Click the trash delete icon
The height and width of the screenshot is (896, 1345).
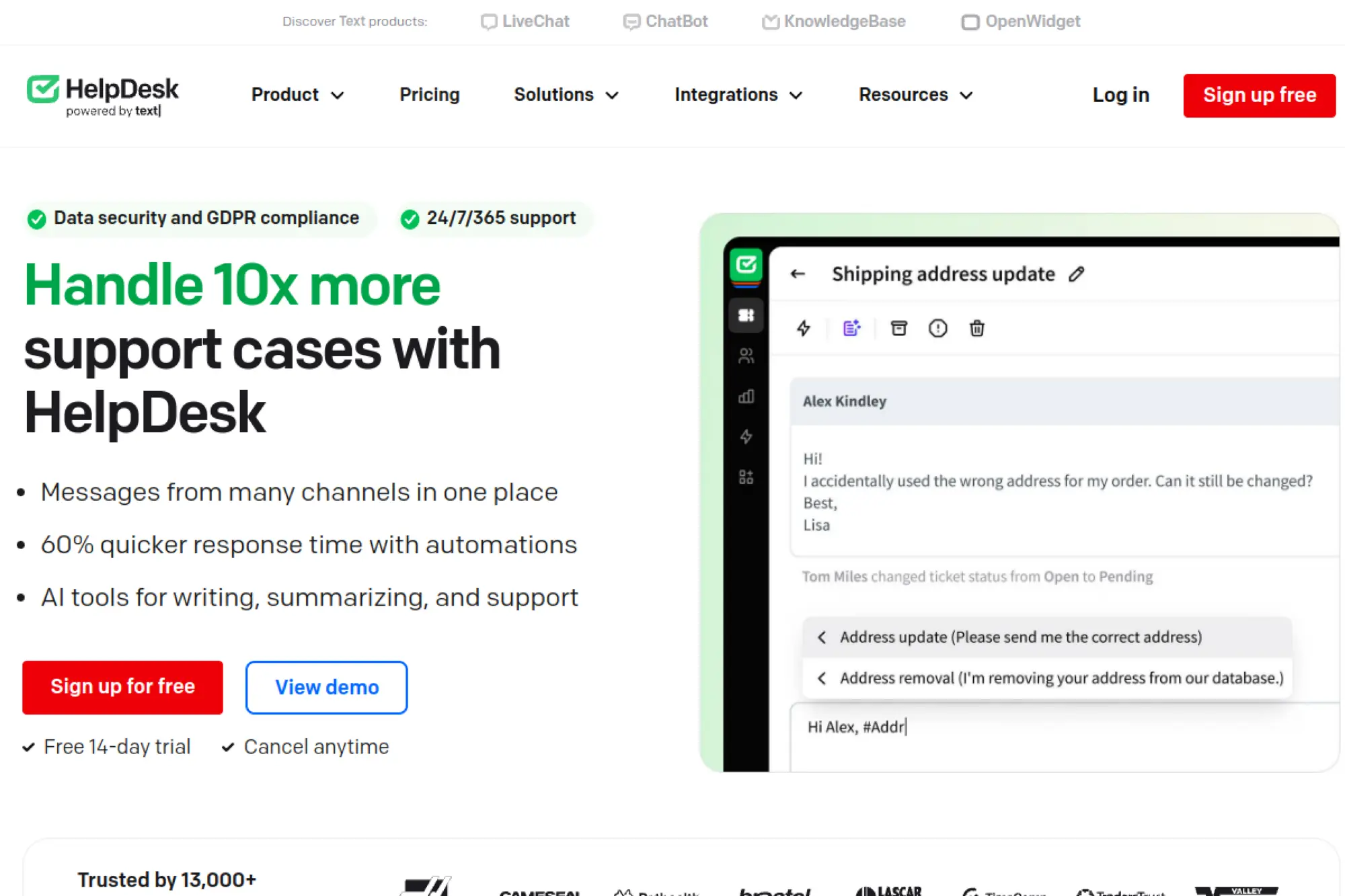click(x=976, y=328)
